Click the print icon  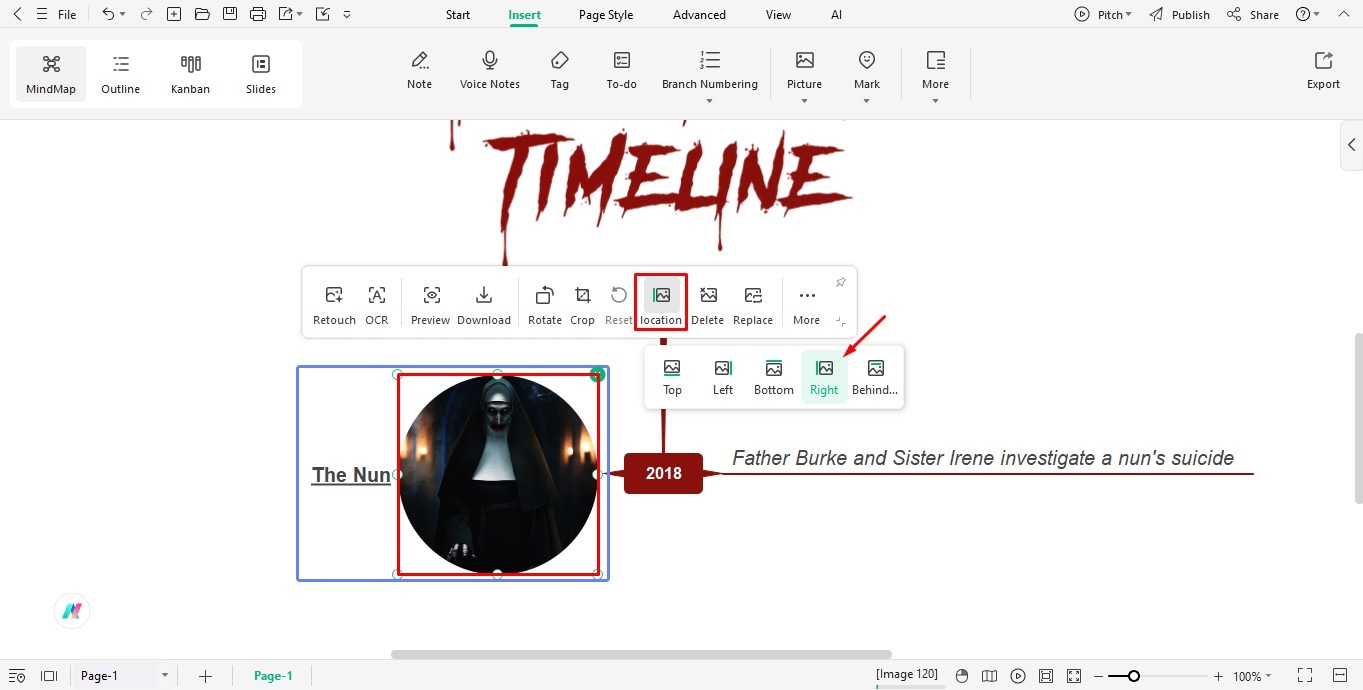pos(258,14)
